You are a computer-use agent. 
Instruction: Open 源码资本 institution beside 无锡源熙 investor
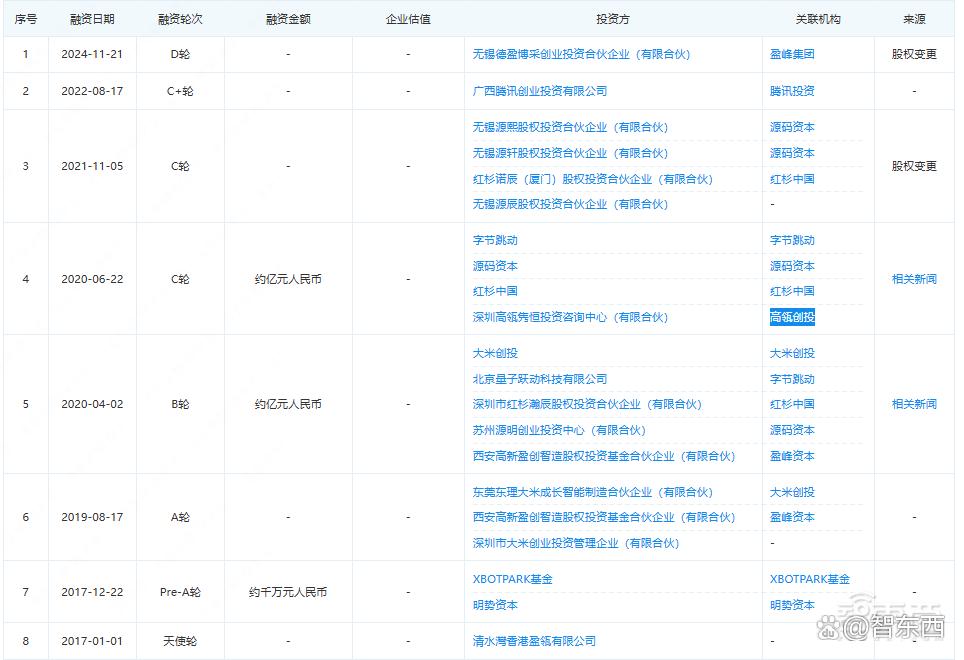tap(792, 127)
